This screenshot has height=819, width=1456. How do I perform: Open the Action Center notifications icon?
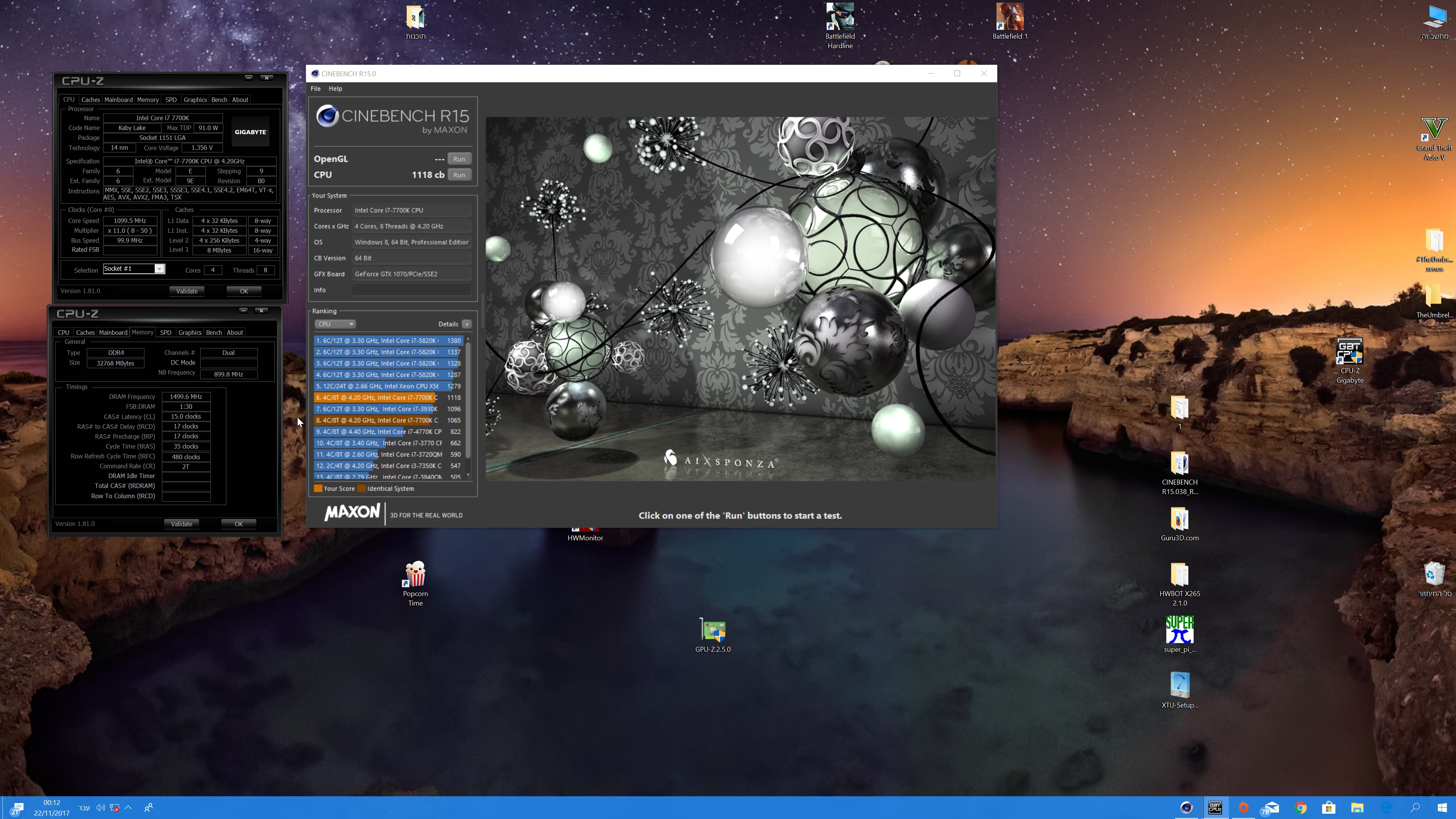tap(17, 808)
